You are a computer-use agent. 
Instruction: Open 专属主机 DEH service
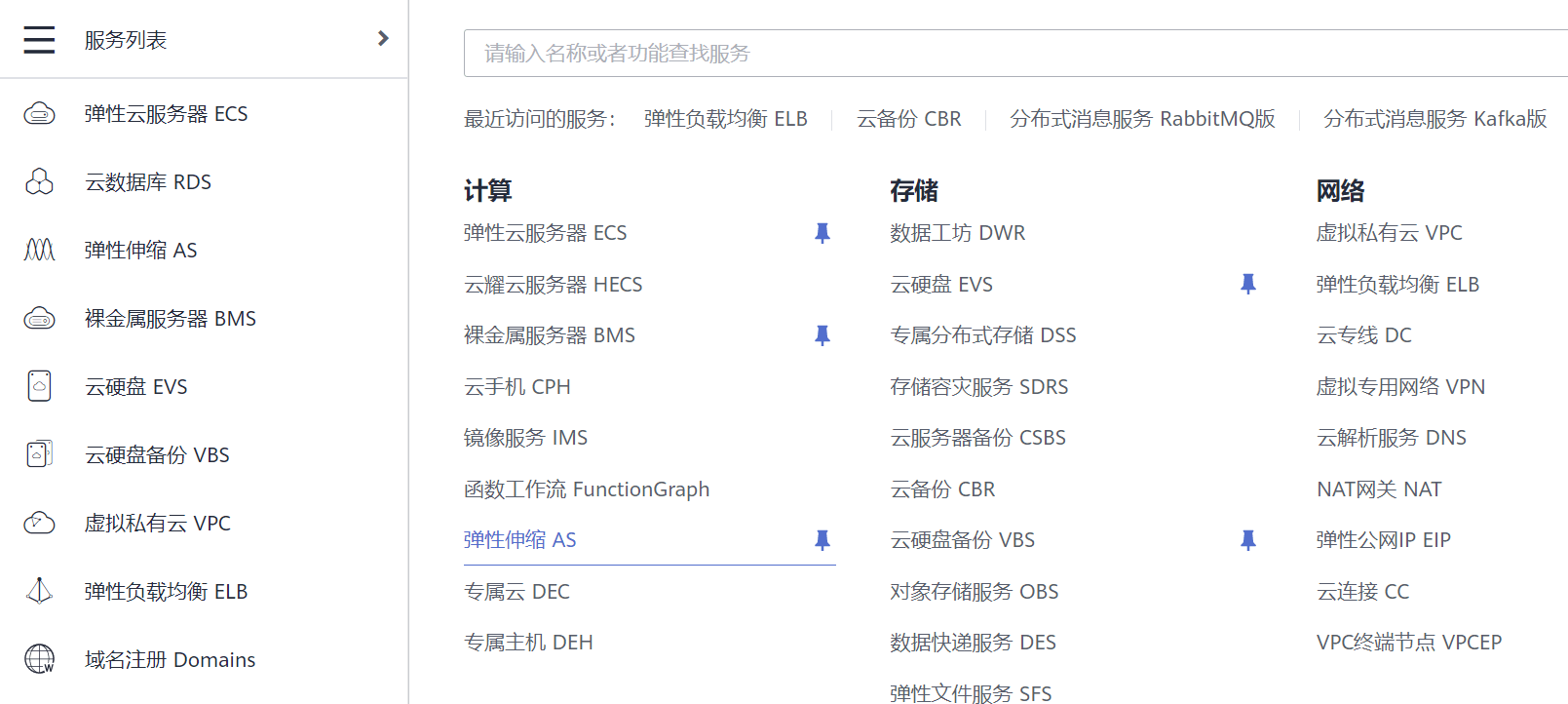(x=528, y=643)
